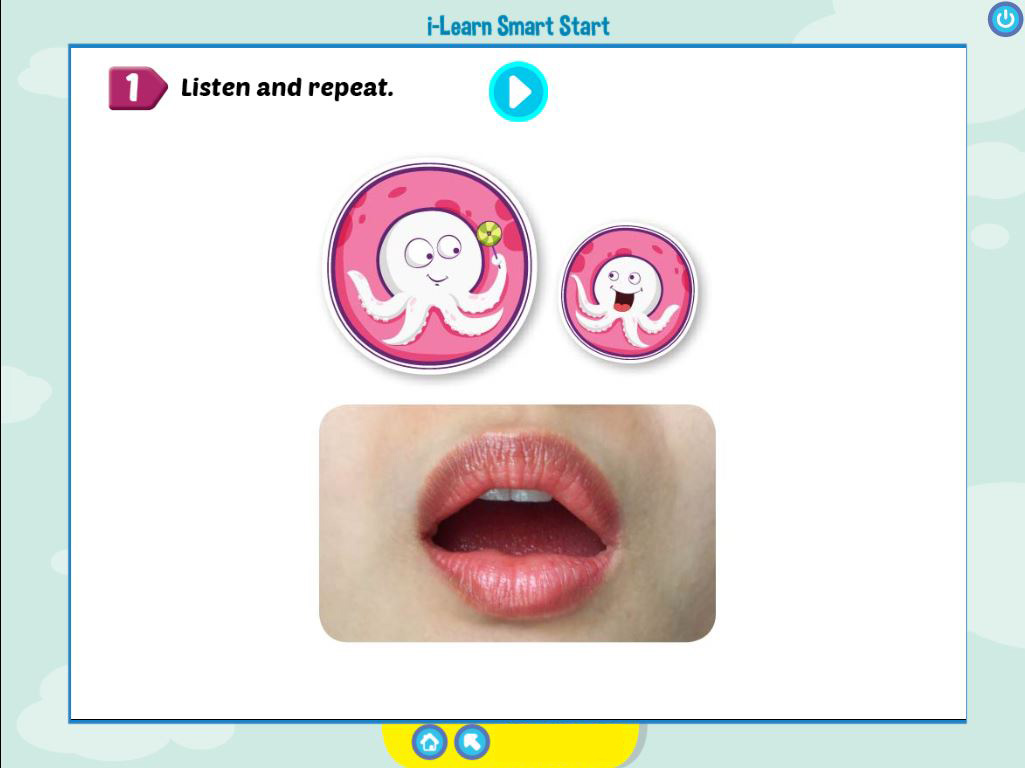Screen dimensions: 1025x768
Task: Select the small octopus letter o
Action: click(628, 292)
